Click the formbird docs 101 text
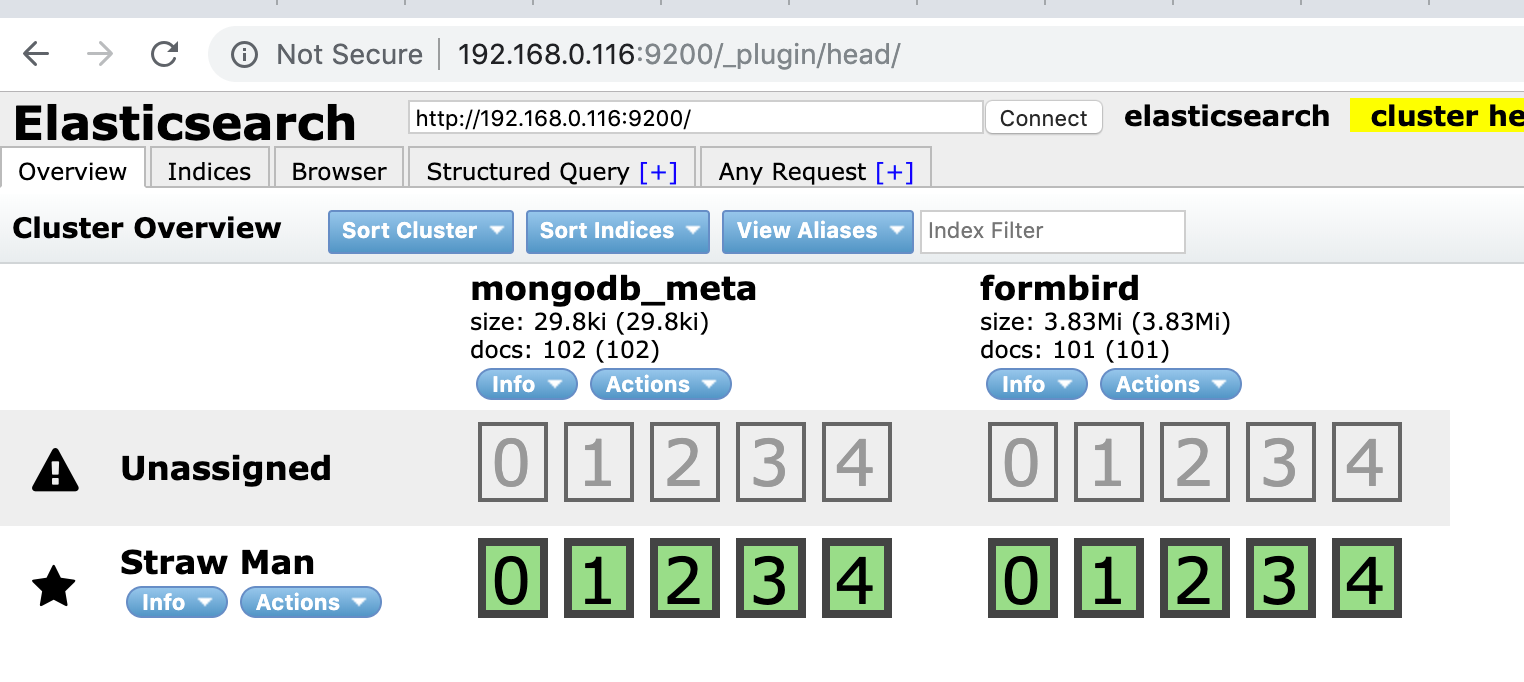This screenshot has height=682, width=1524. (x=1075, y=350)
